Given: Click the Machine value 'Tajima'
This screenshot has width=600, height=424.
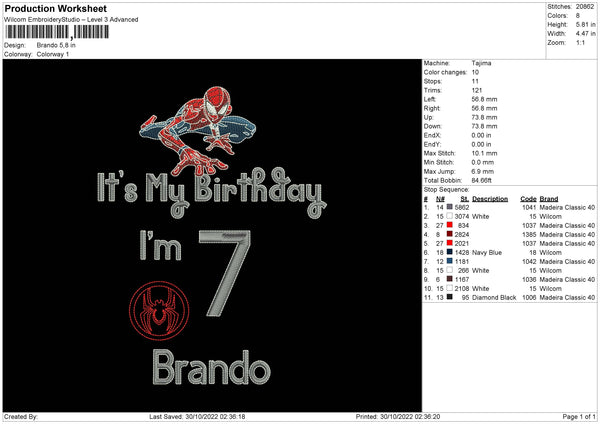Looking at the screenshot, I should click(481, 63).
